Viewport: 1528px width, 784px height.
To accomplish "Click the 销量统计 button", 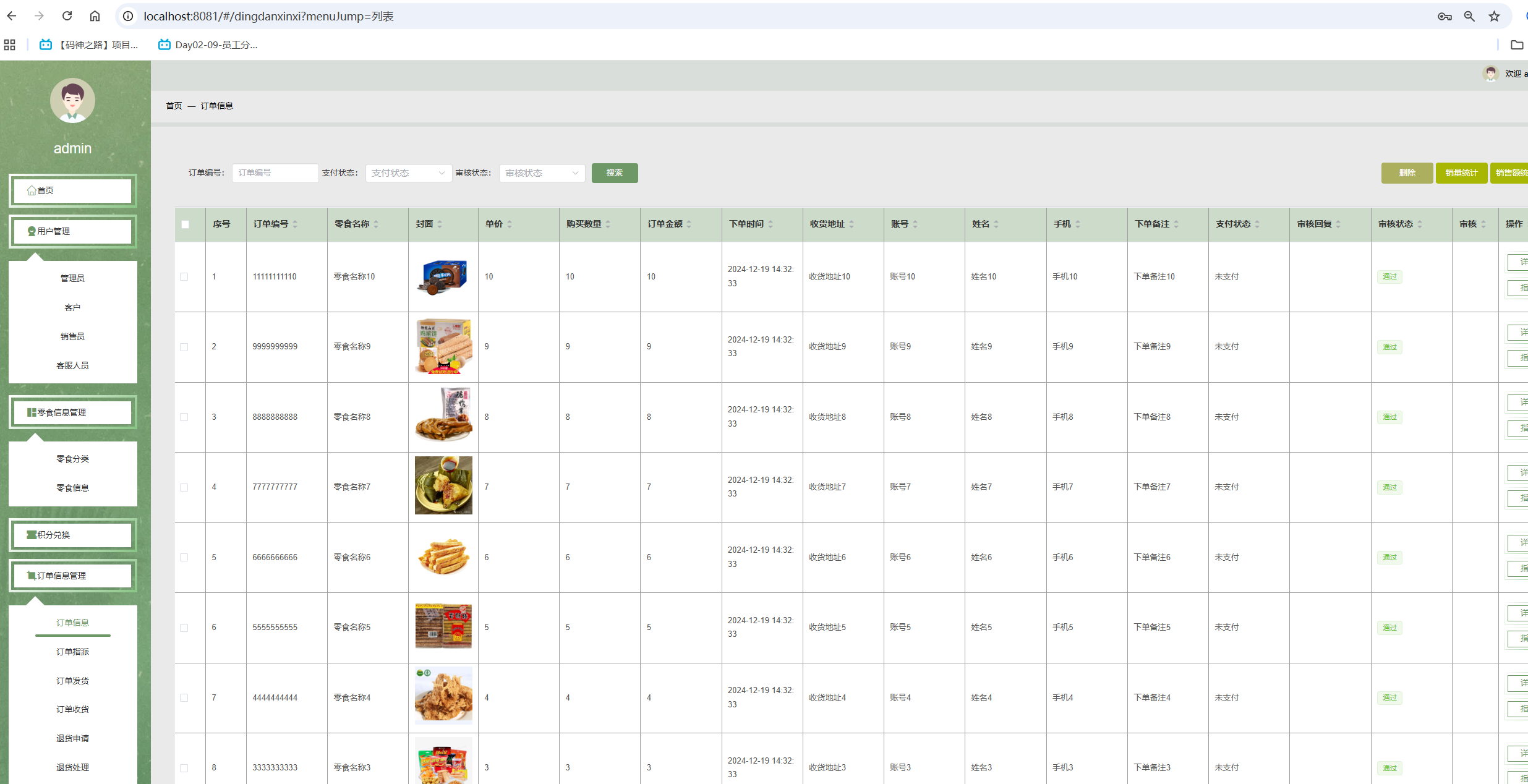I will click(x=1461, y=173).
